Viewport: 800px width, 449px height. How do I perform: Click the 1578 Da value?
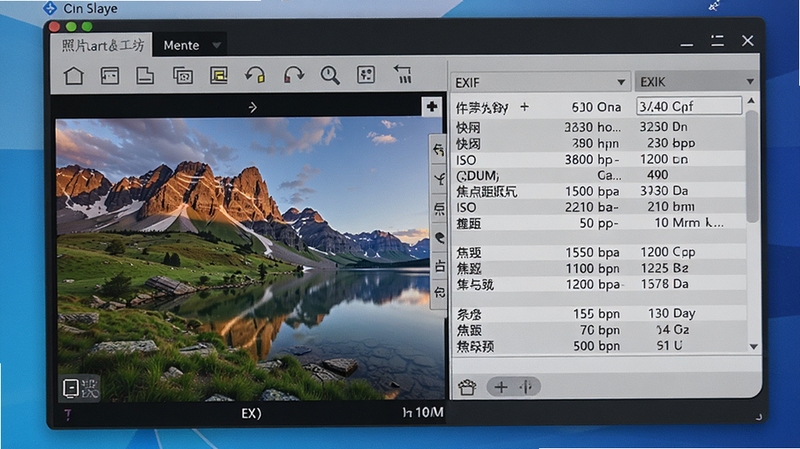pos(664,284)
